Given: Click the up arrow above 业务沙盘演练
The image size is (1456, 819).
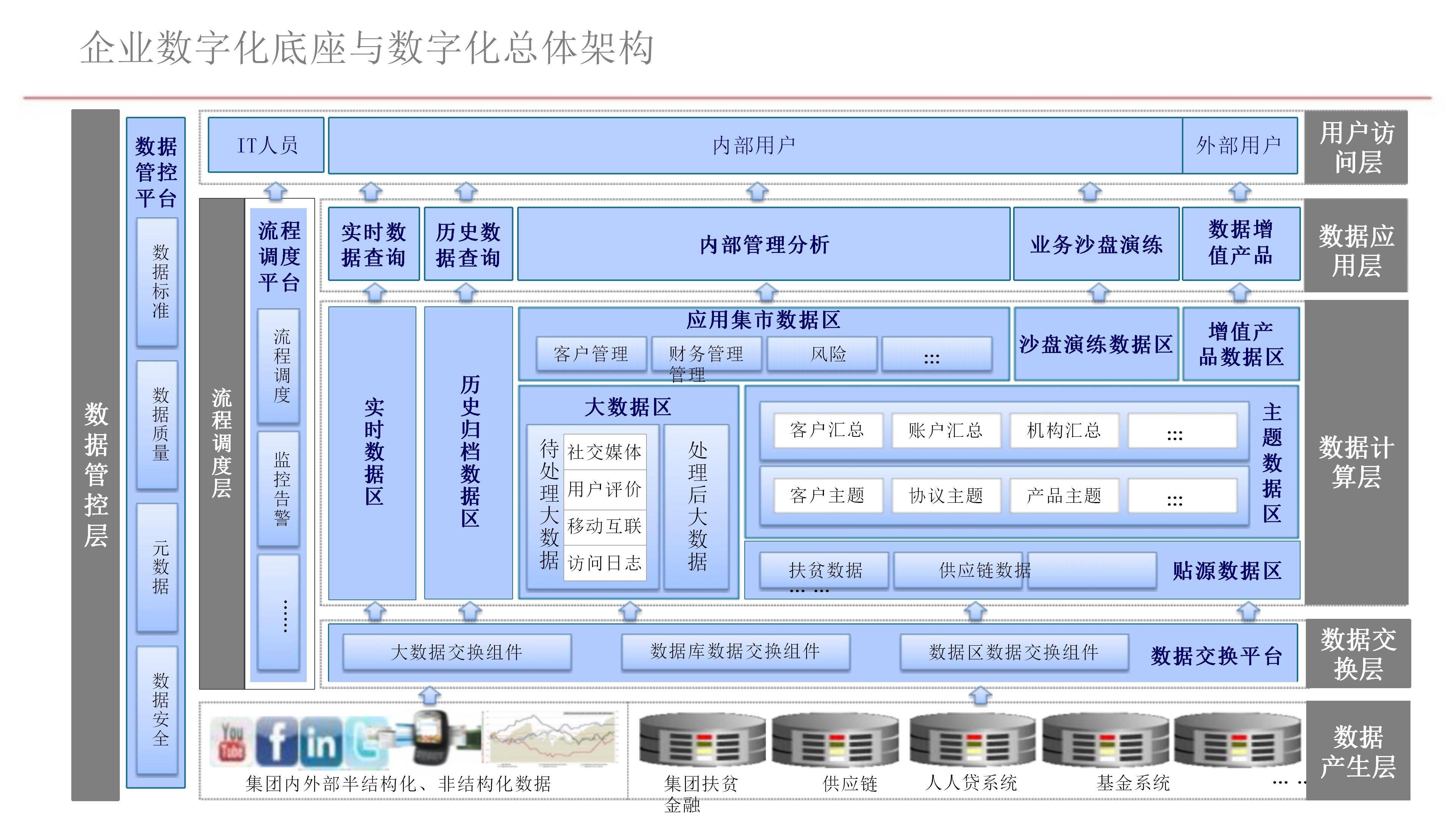Looking at the screenshot, I should (x=1090, y=191).
